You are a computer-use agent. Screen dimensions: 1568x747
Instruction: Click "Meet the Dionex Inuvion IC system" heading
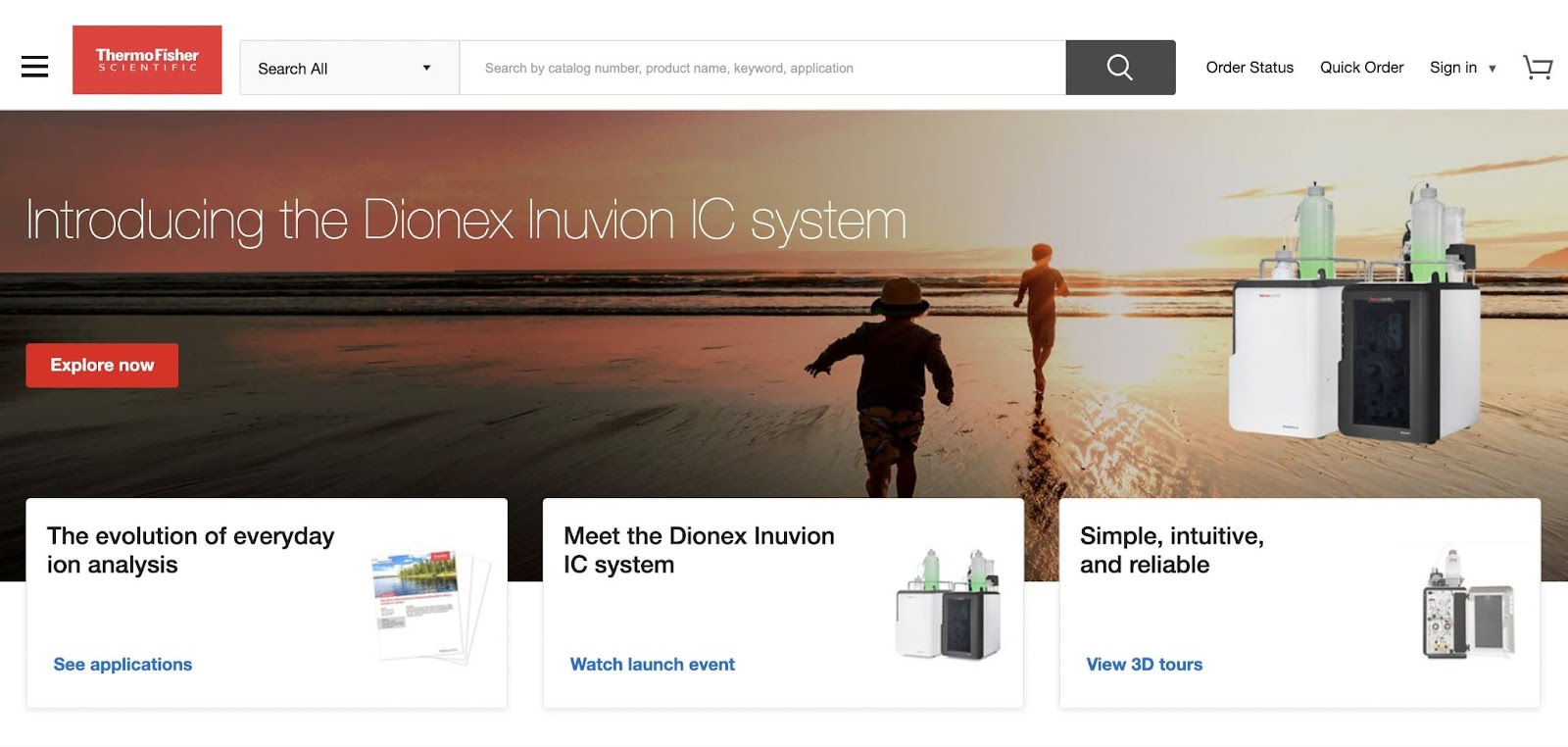[x=698, y=550]
